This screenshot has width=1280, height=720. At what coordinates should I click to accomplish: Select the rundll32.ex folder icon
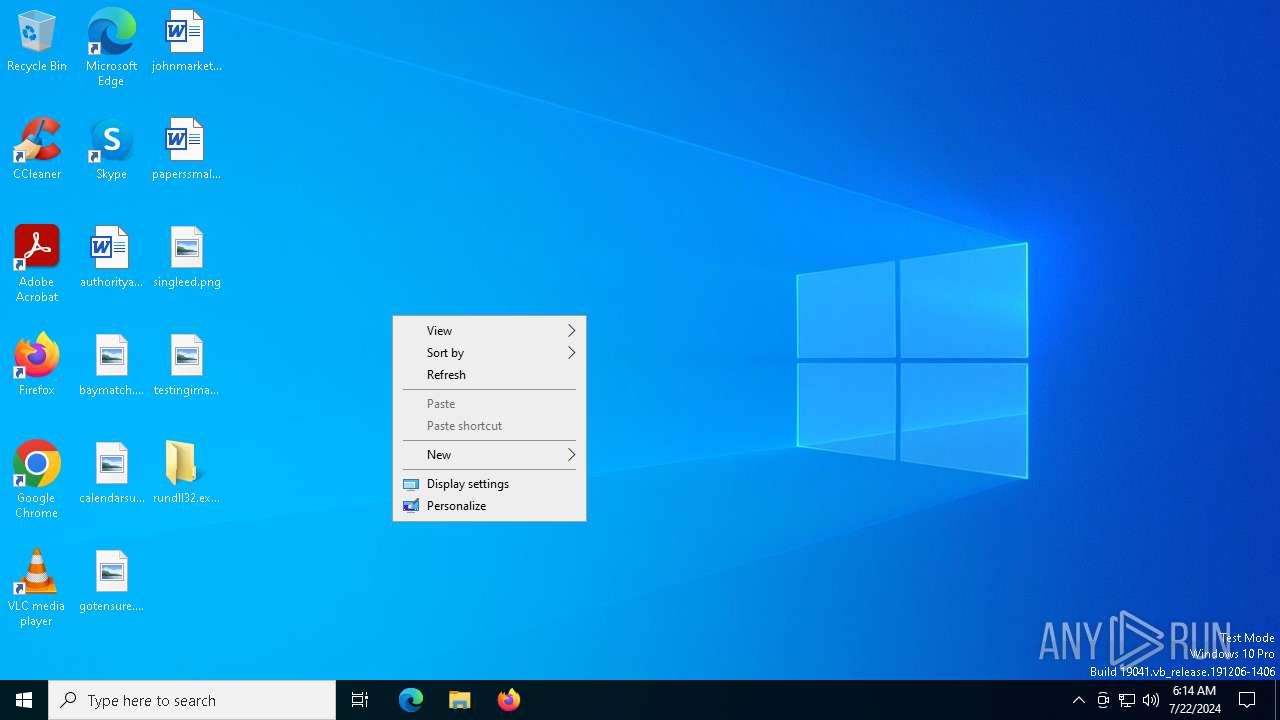pyautogui.click(x=186, y=474)
